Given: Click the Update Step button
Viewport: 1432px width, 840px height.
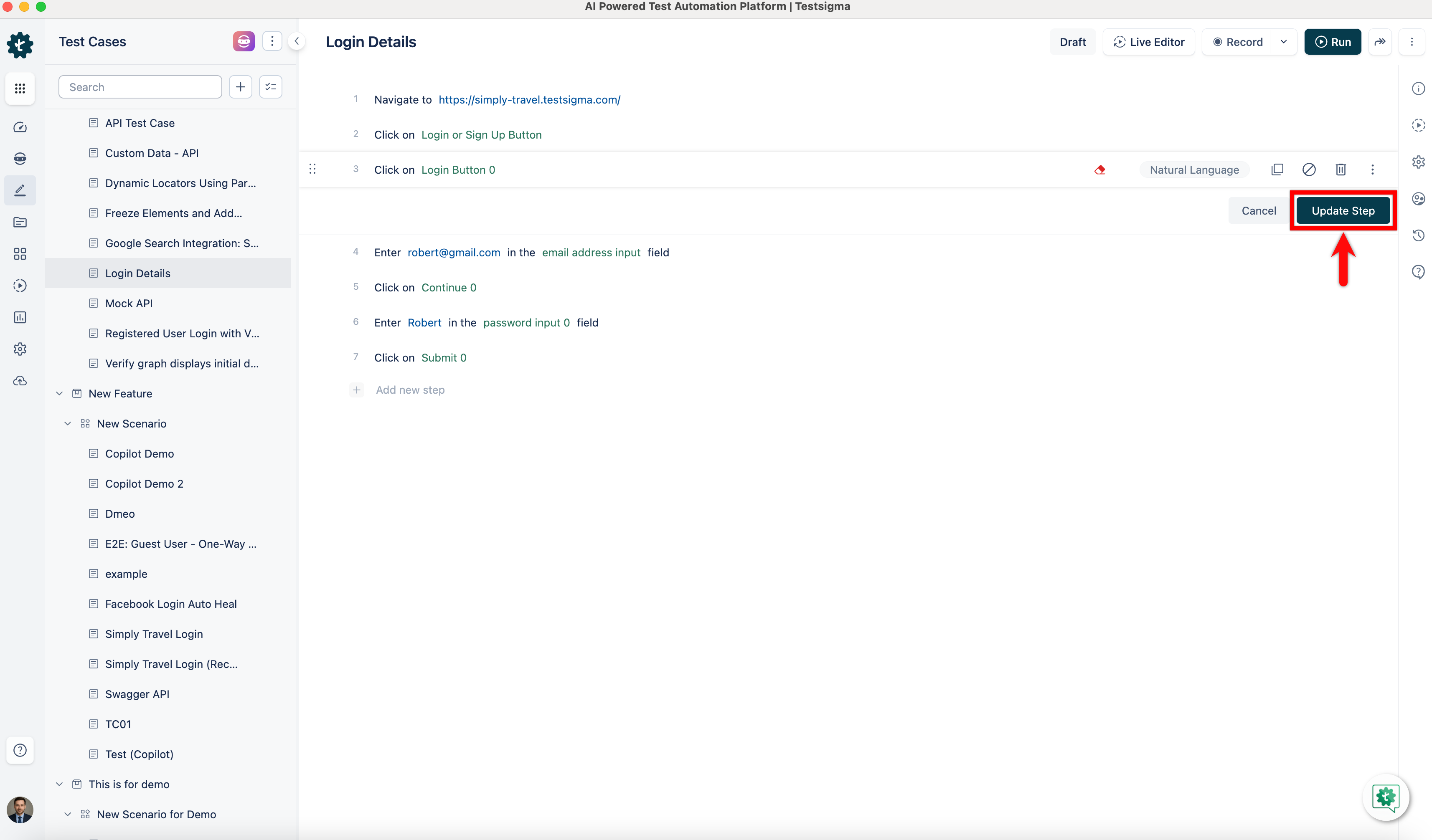Looking at the screenshot, I should 1343,210.
